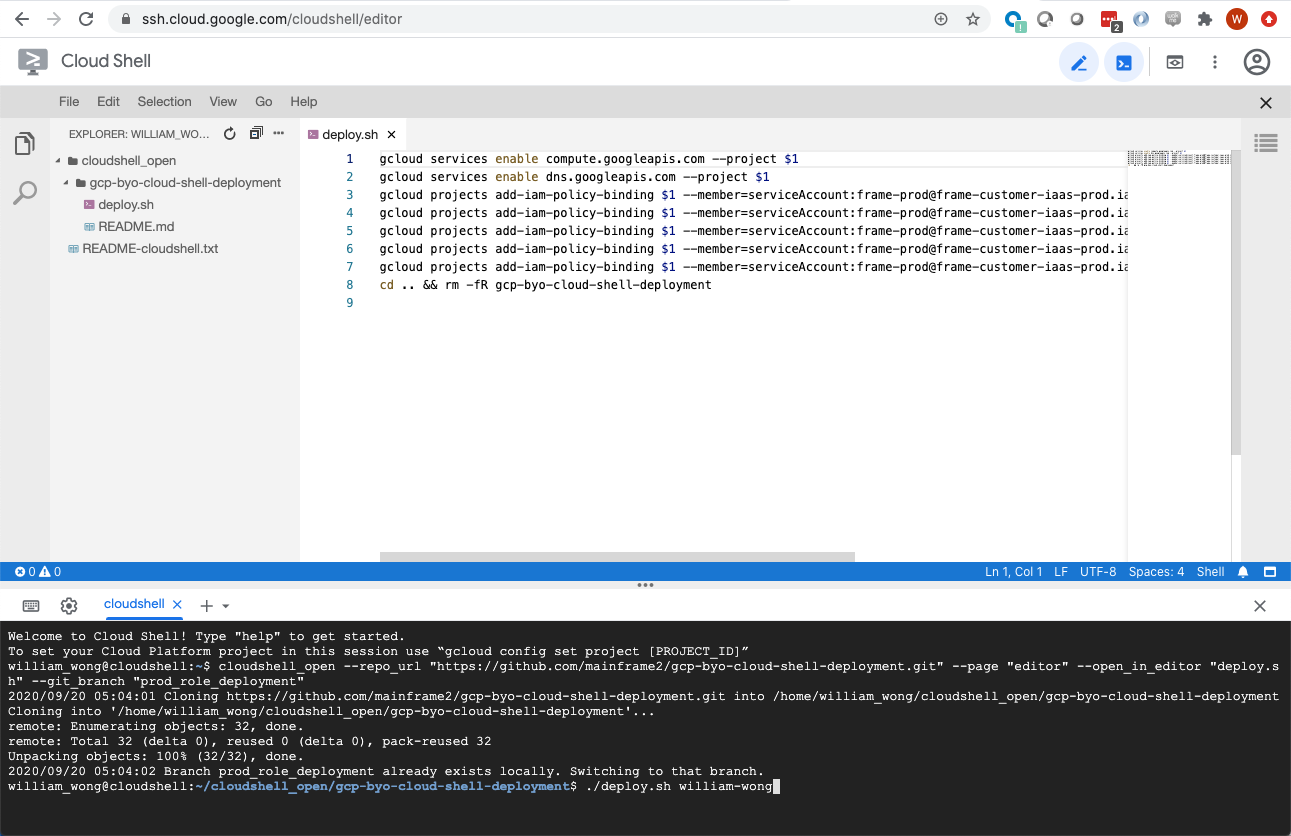Open the new-terminal dropdown arrow
The width and height of the screenshot is (1291, 836).
pyautogui.click(x=227, y=605)
